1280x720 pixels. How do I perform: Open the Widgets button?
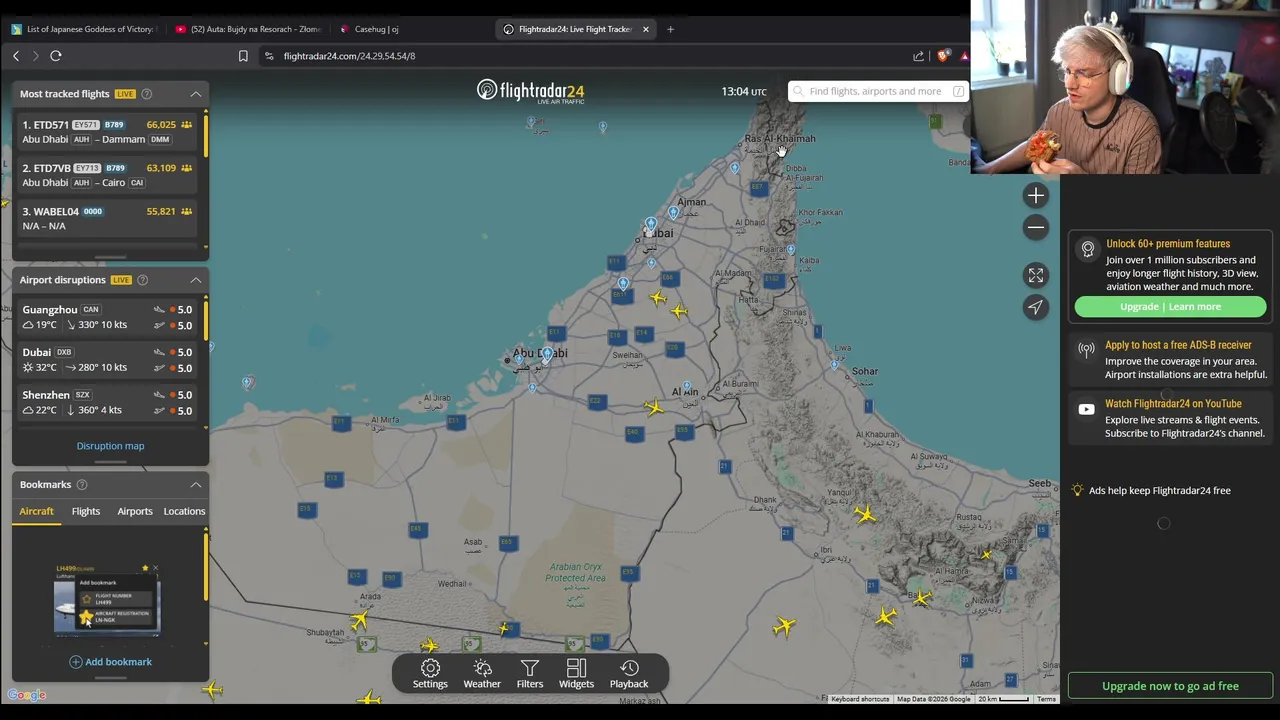click(x=576, y=674)
